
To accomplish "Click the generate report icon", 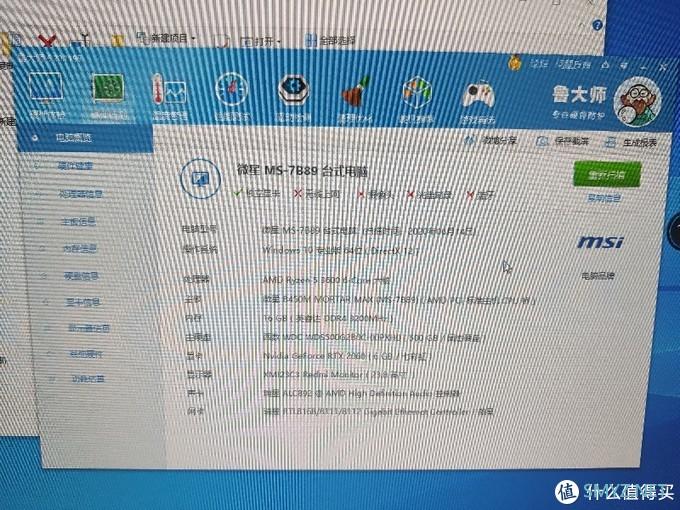I will point(611,142).
